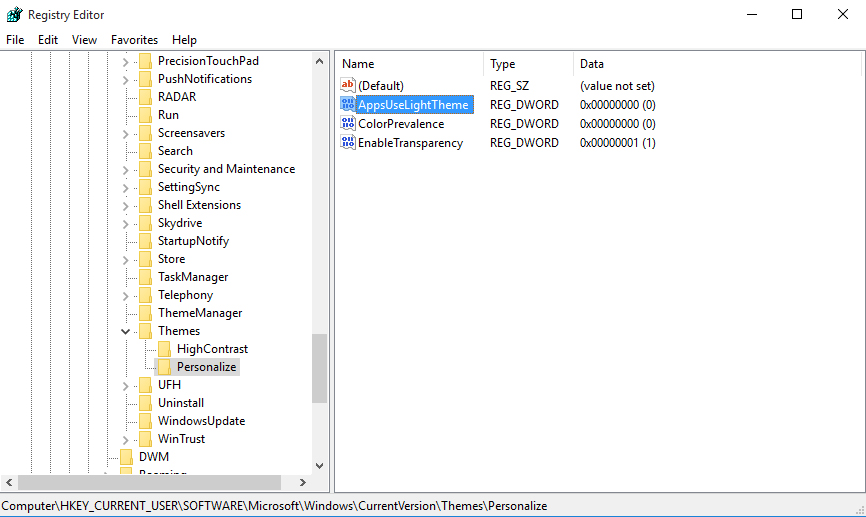Click the RADAR folder icon
This screenshot has height=517, width=866.
click(x=145, y=97)
